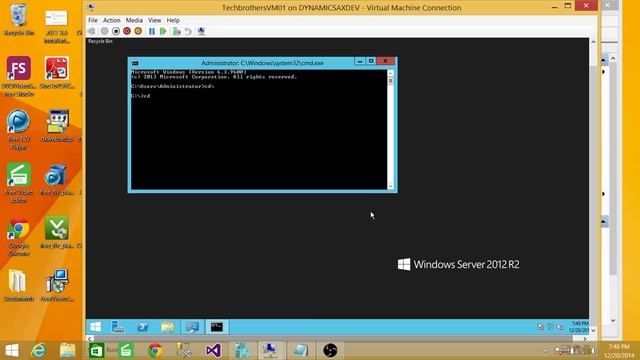
Task: Click the green Reset VM play icon
Action: (163, 31)
